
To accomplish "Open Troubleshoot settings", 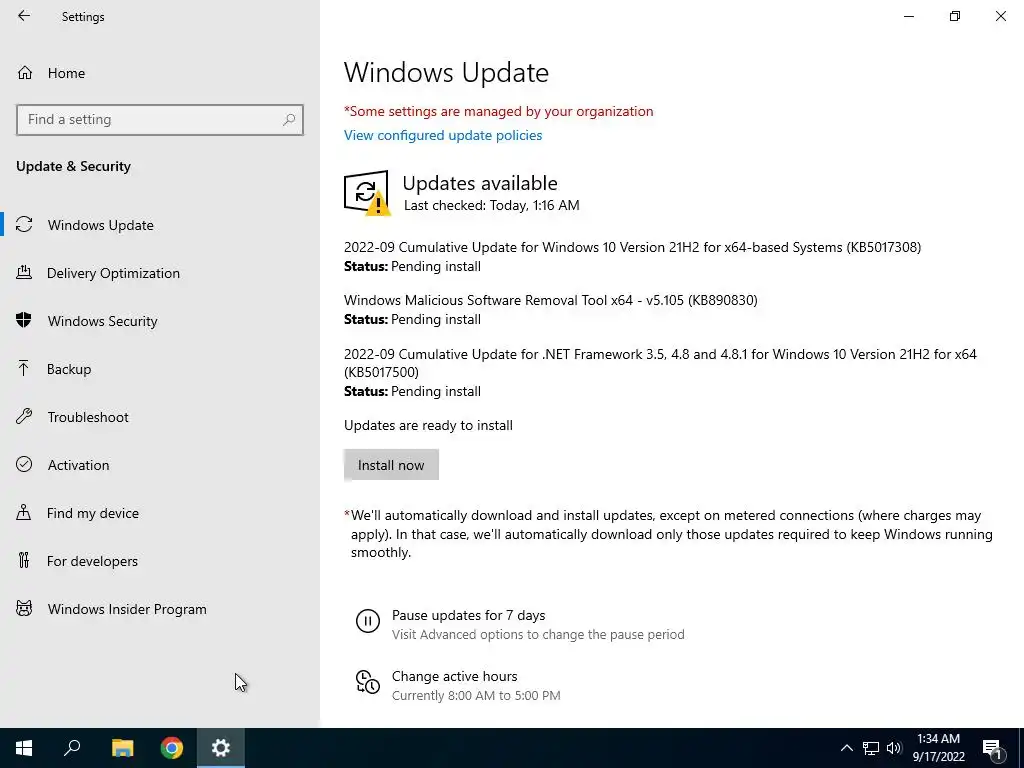I will tap(160, 417).
